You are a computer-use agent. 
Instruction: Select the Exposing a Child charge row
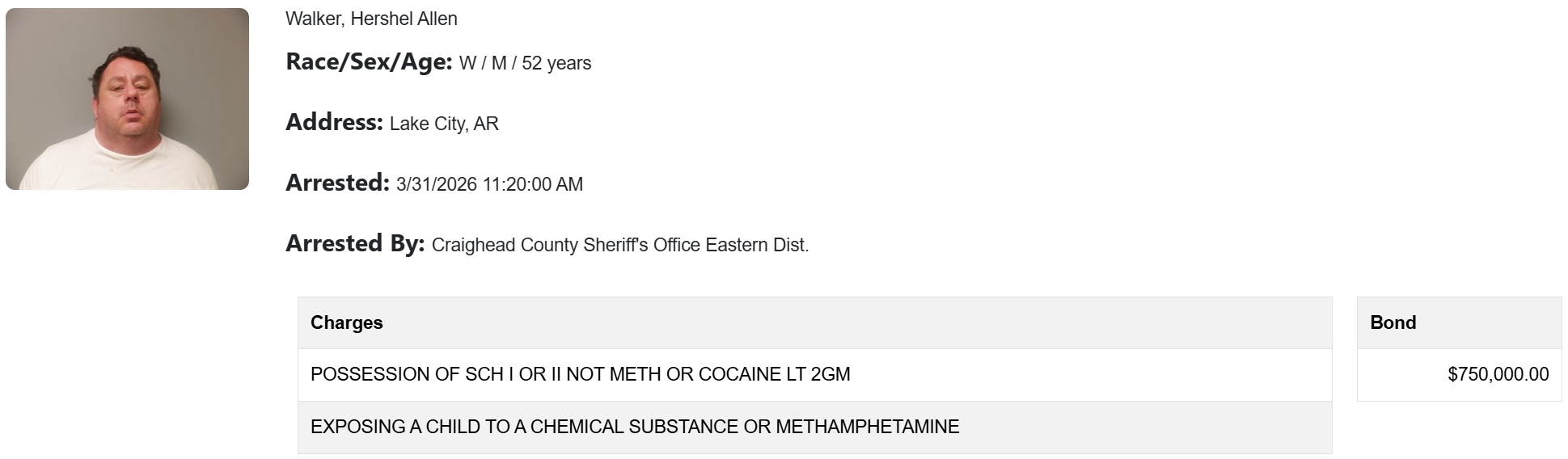point(634,427)
